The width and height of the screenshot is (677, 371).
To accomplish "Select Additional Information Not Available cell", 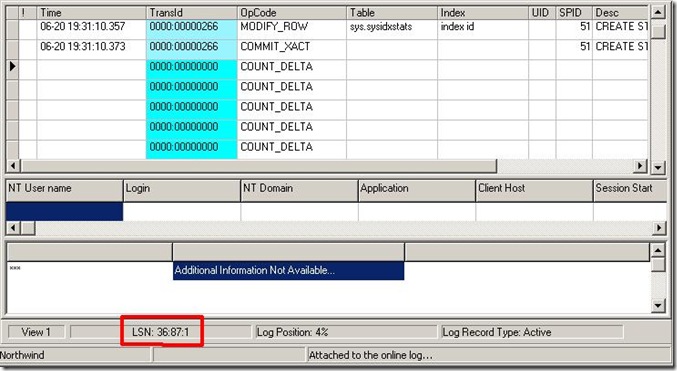I will click(288, 270).
